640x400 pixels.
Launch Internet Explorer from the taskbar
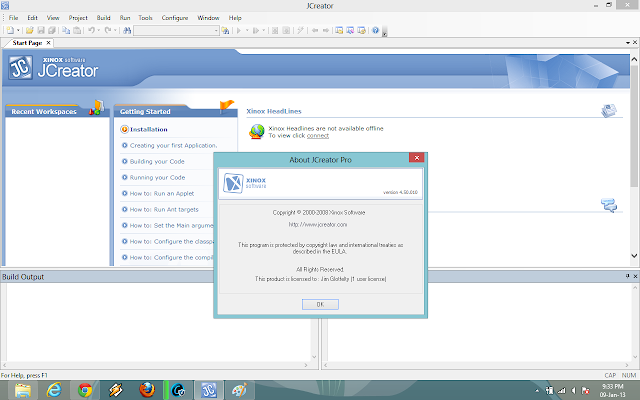tap(53, 390)
